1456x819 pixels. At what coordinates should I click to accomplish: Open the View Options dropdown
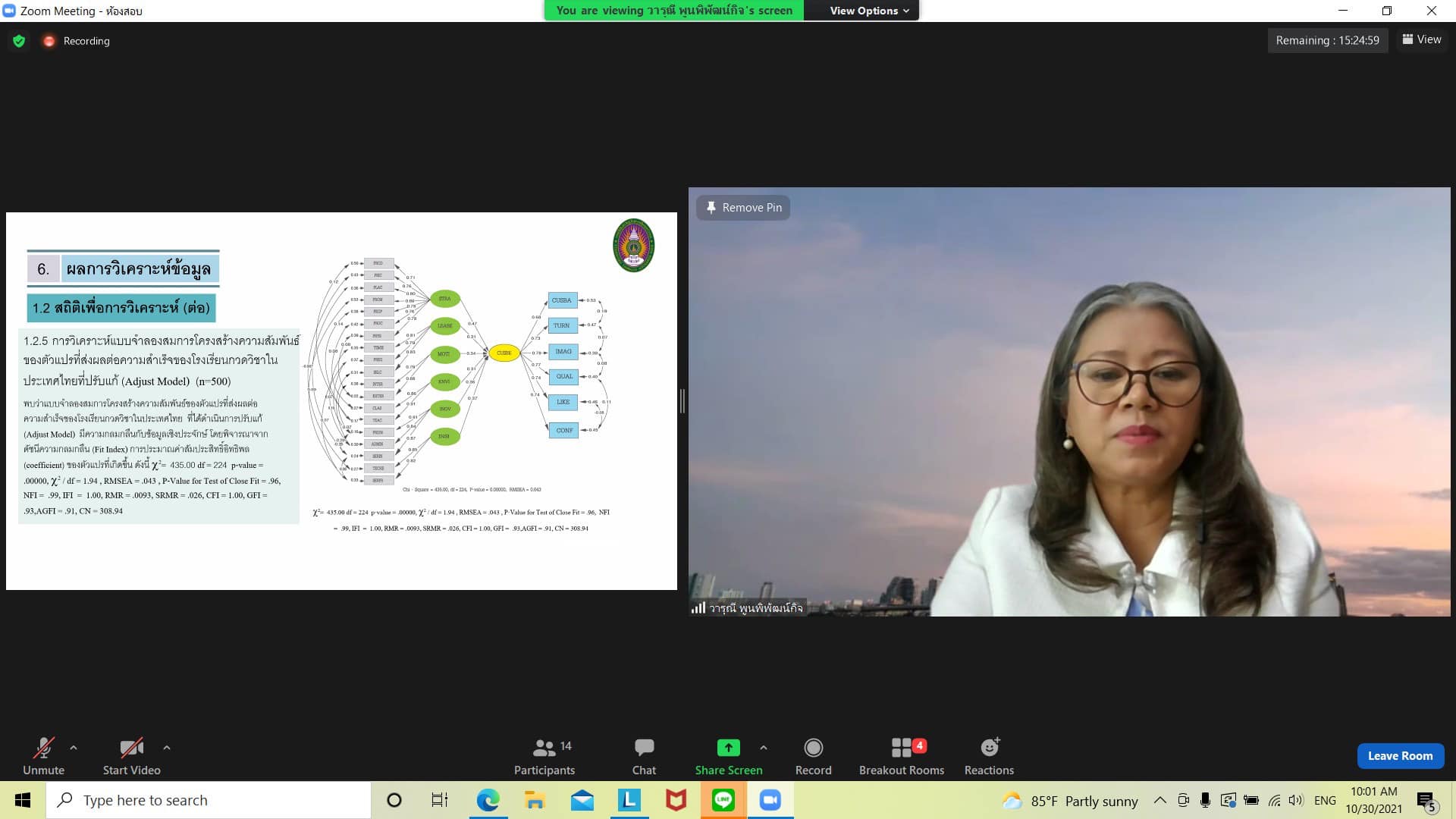point(868,11)
